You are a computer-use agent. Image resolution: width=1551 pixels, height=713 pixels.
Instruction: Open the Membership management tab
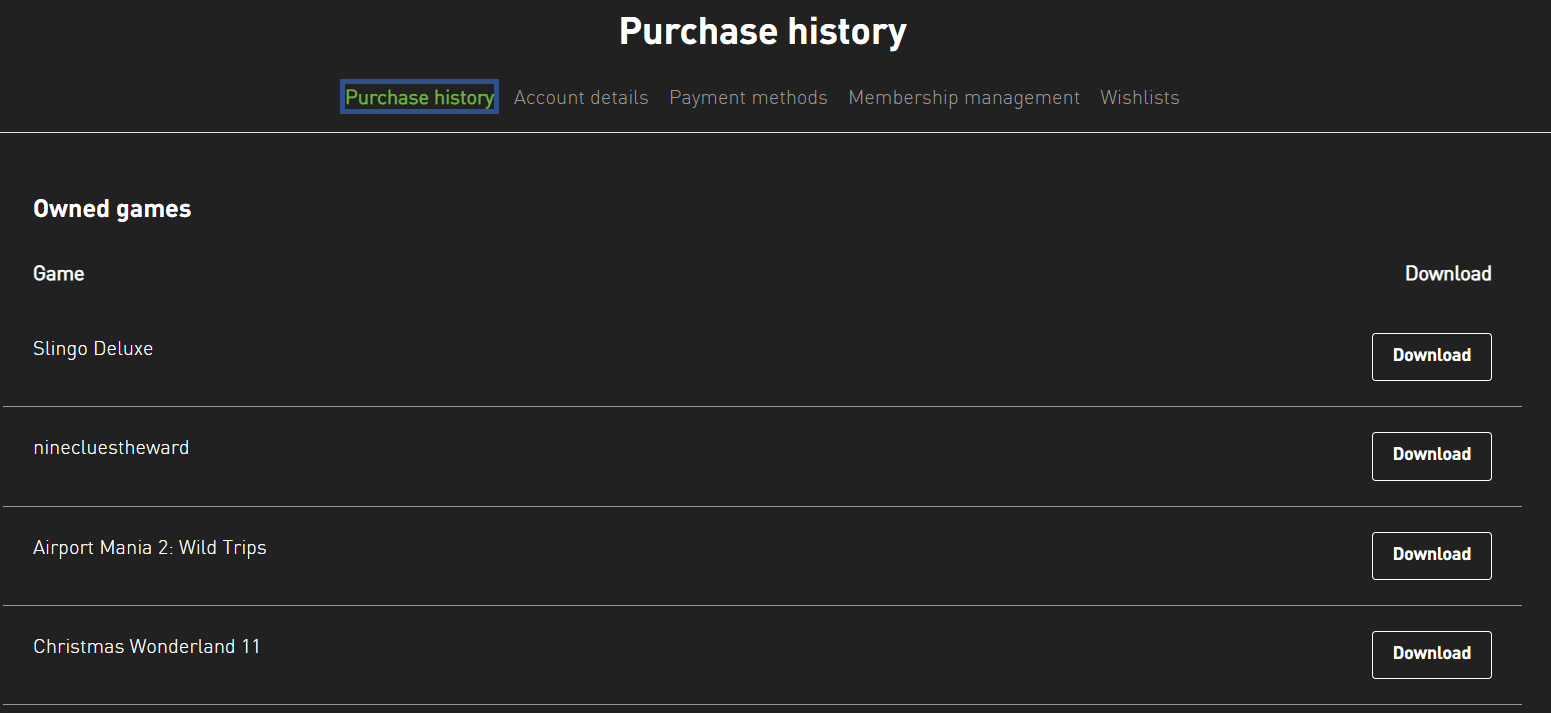pos(964,97)
